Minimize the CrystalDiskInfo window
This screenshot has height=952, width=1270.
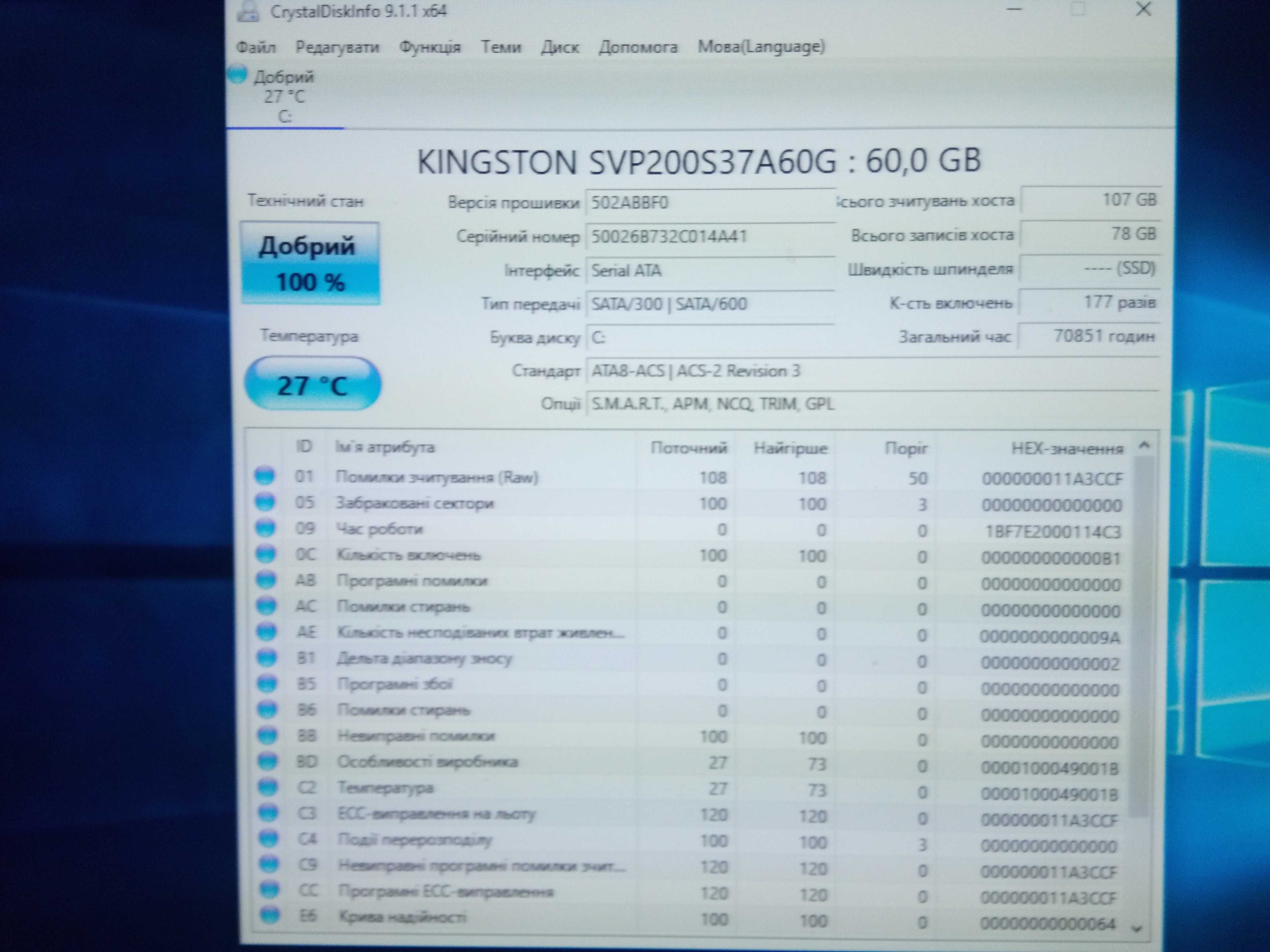[1014, 9]
